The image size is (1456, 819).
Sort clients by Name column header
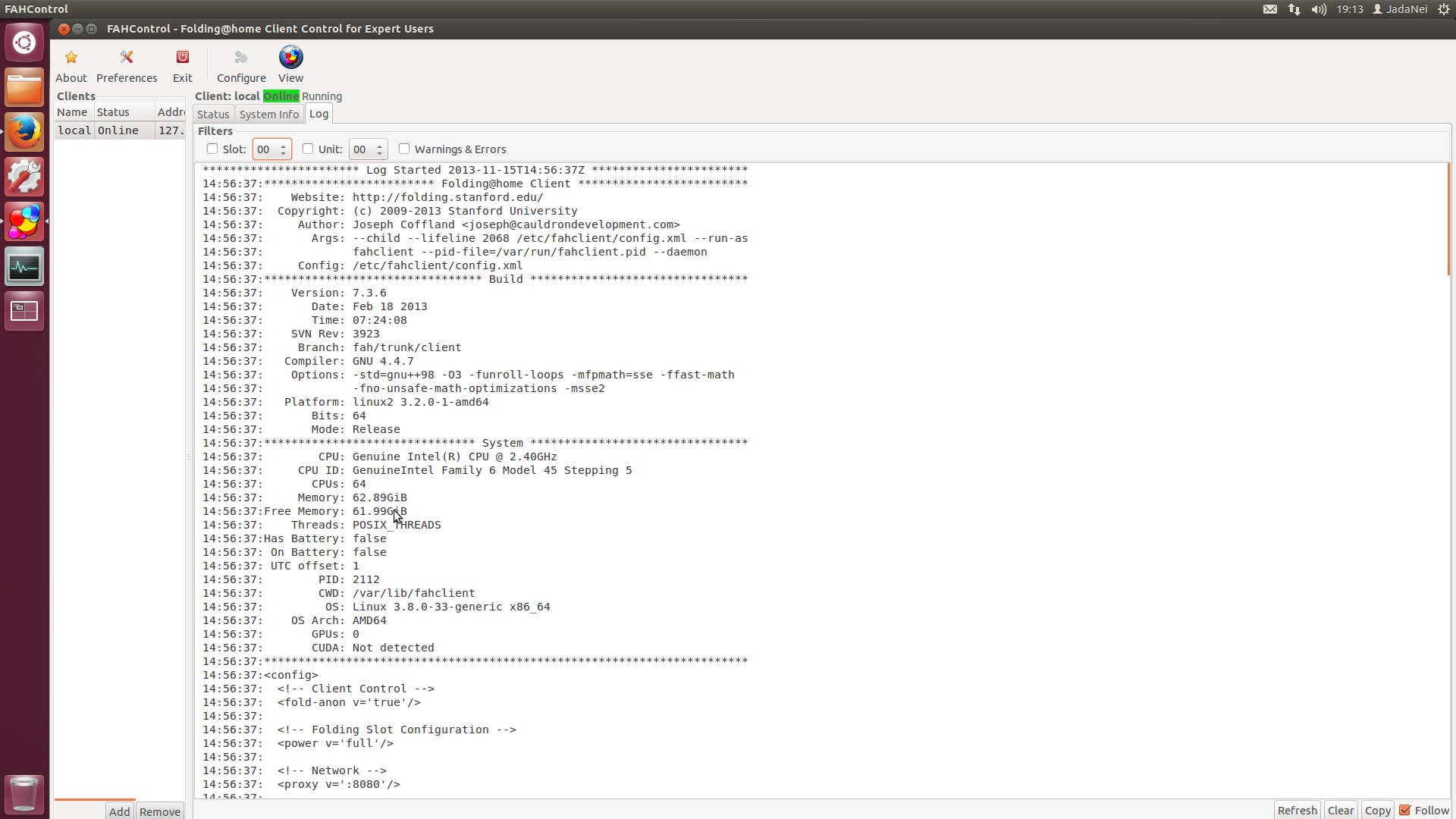click(73, 112)
